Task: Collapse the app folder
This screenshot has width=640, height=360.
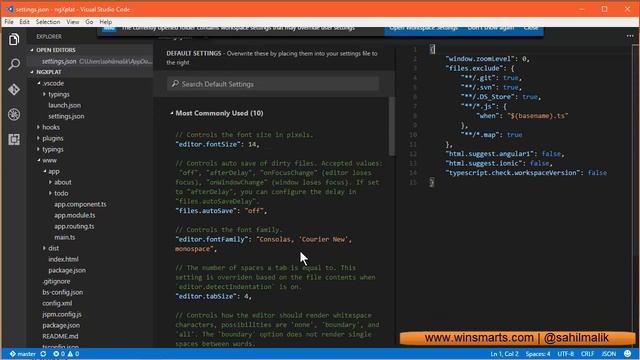Action: (x=44, y=171)
